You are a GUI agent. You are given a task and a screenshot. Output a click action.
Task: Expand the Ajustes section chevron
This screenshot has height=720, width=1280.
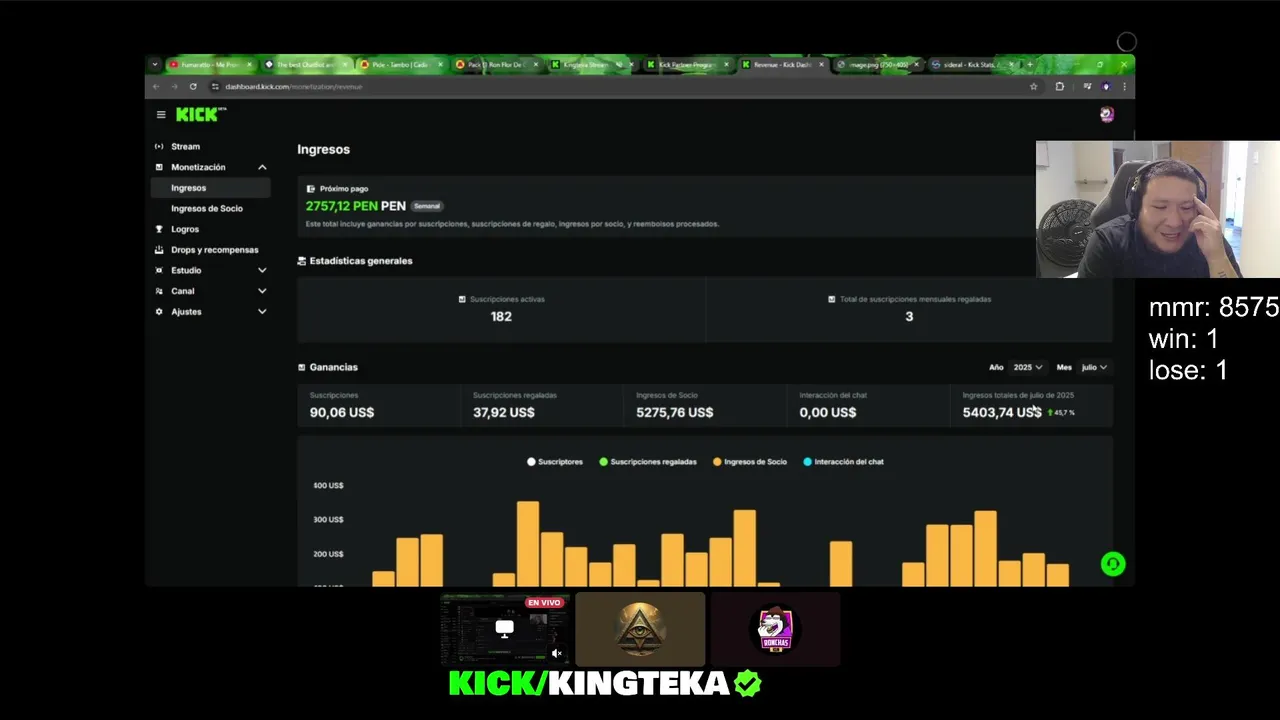click(262, 312)
